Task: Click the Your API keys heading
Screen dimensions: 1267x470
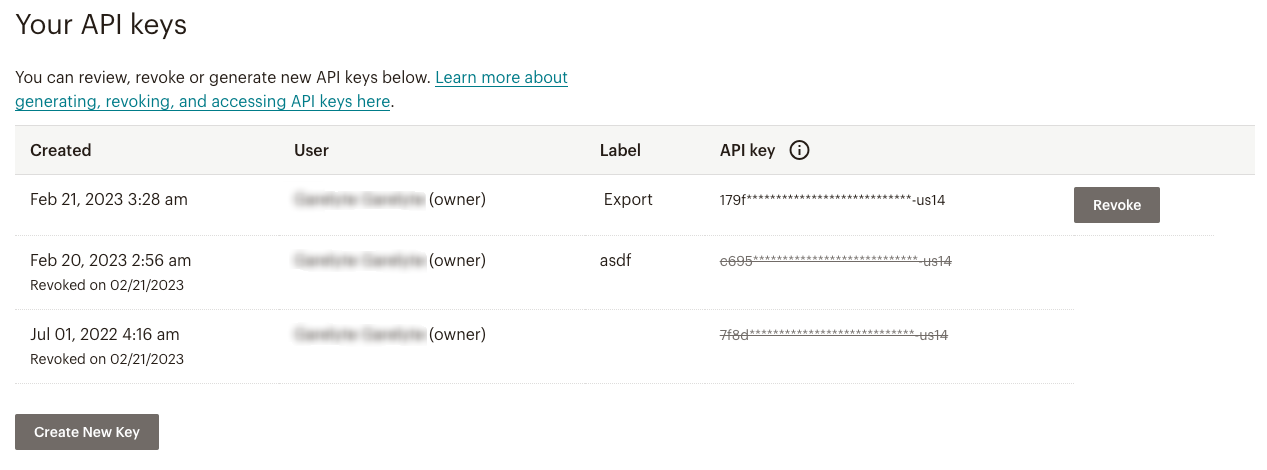Action: (x=101, y=25)
